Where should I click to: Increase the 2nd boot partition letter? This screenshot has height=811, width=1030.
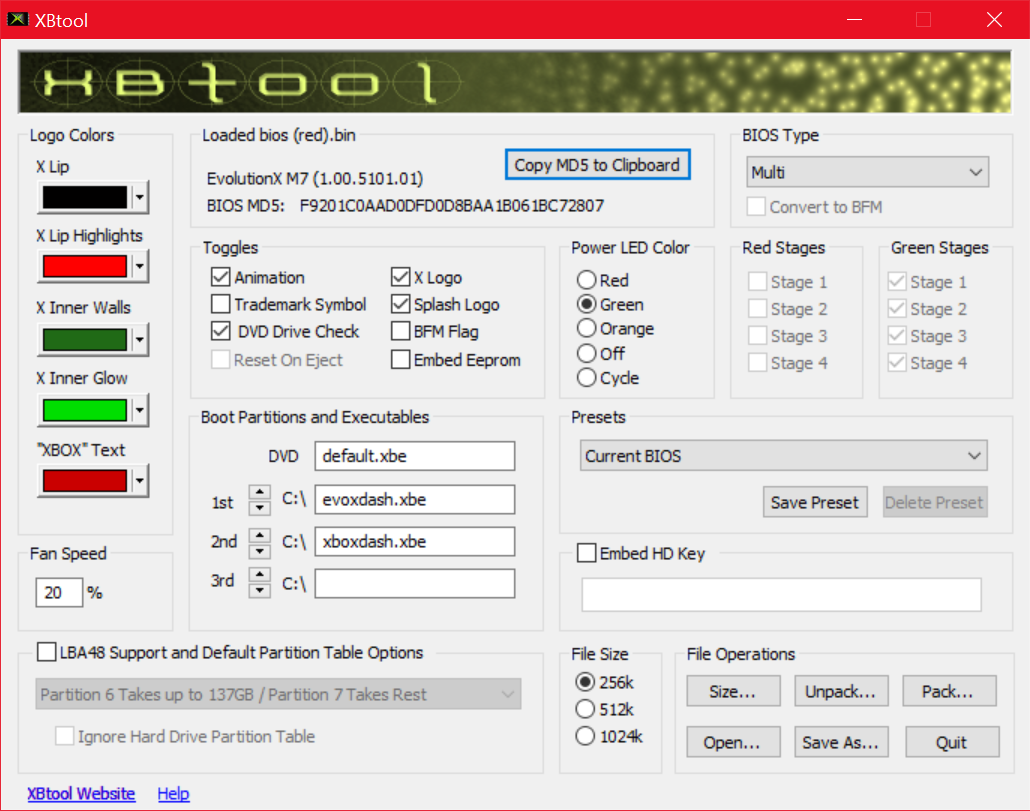260,535
